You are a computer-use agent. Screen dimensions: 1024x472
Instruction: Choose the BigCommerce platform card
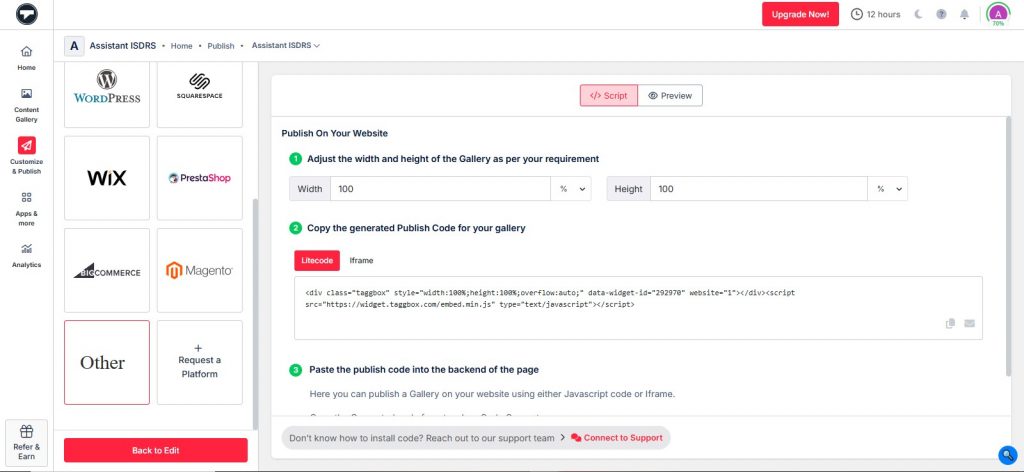[x=107, y=270]
